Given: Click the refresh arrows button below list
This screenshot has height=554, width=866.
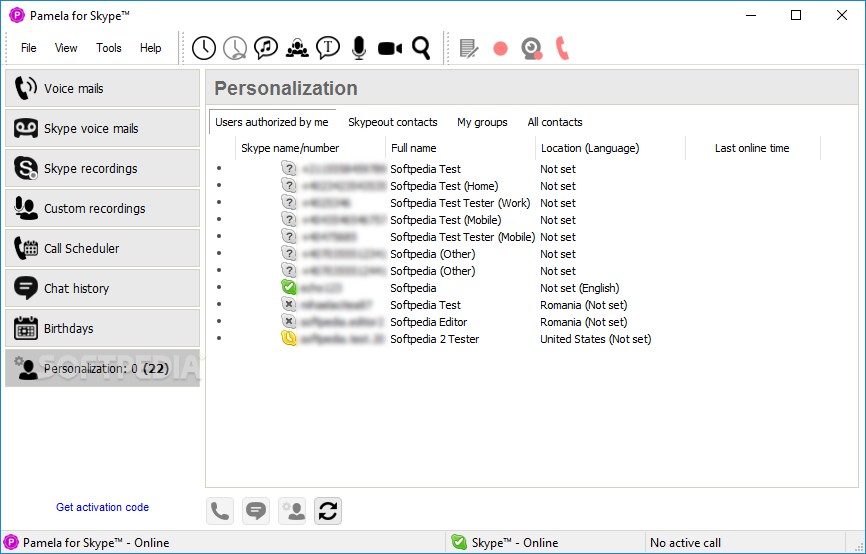Looking at the screenshot, I should pyautogui.click(x=328, y=511).
